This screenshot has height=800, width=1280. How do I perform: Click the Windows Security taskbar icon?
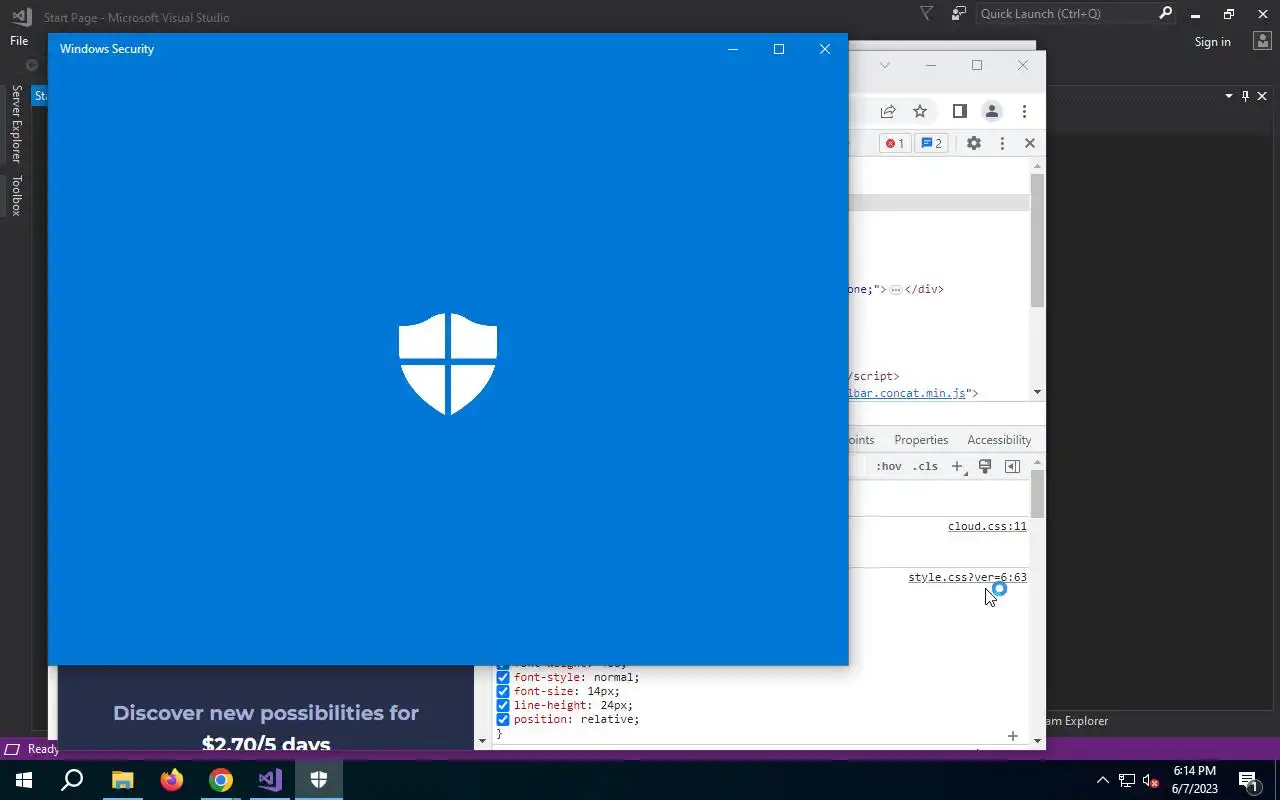click(x=319, y=780)
